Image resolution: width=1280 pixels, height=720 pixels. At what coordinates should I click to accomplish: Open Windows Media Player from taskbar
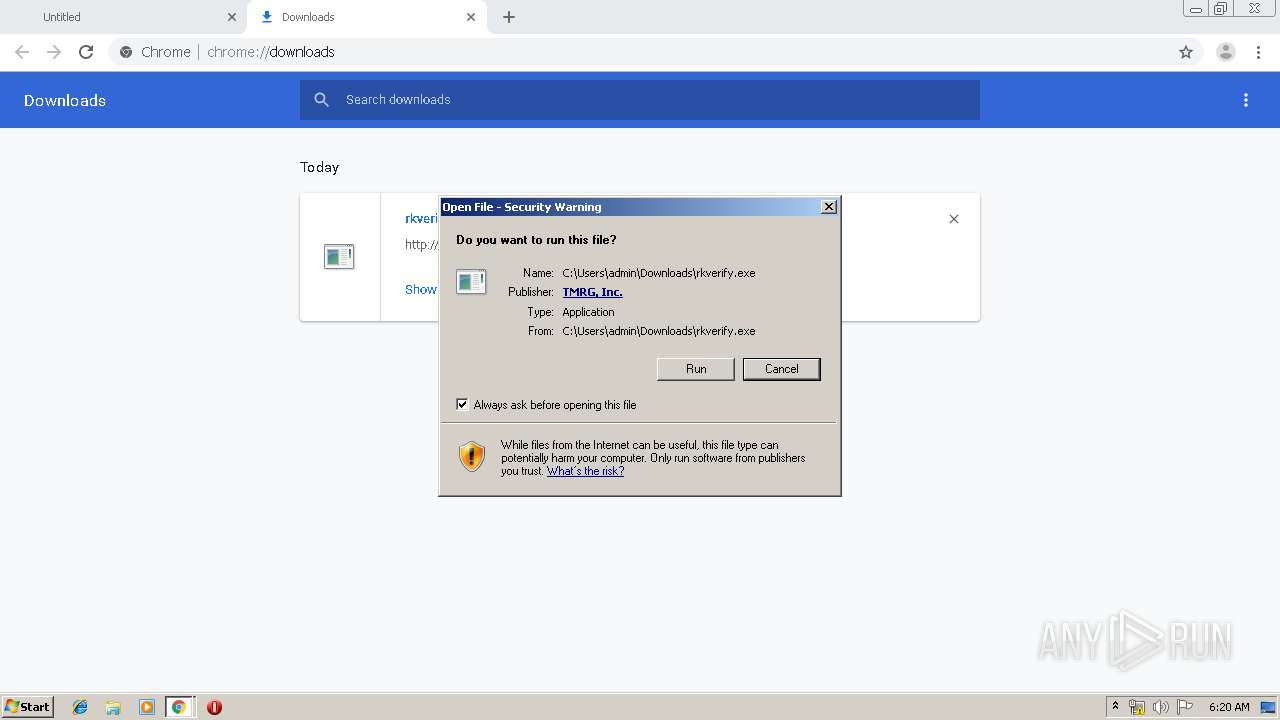pyautogui.click(x=146, y=707)
